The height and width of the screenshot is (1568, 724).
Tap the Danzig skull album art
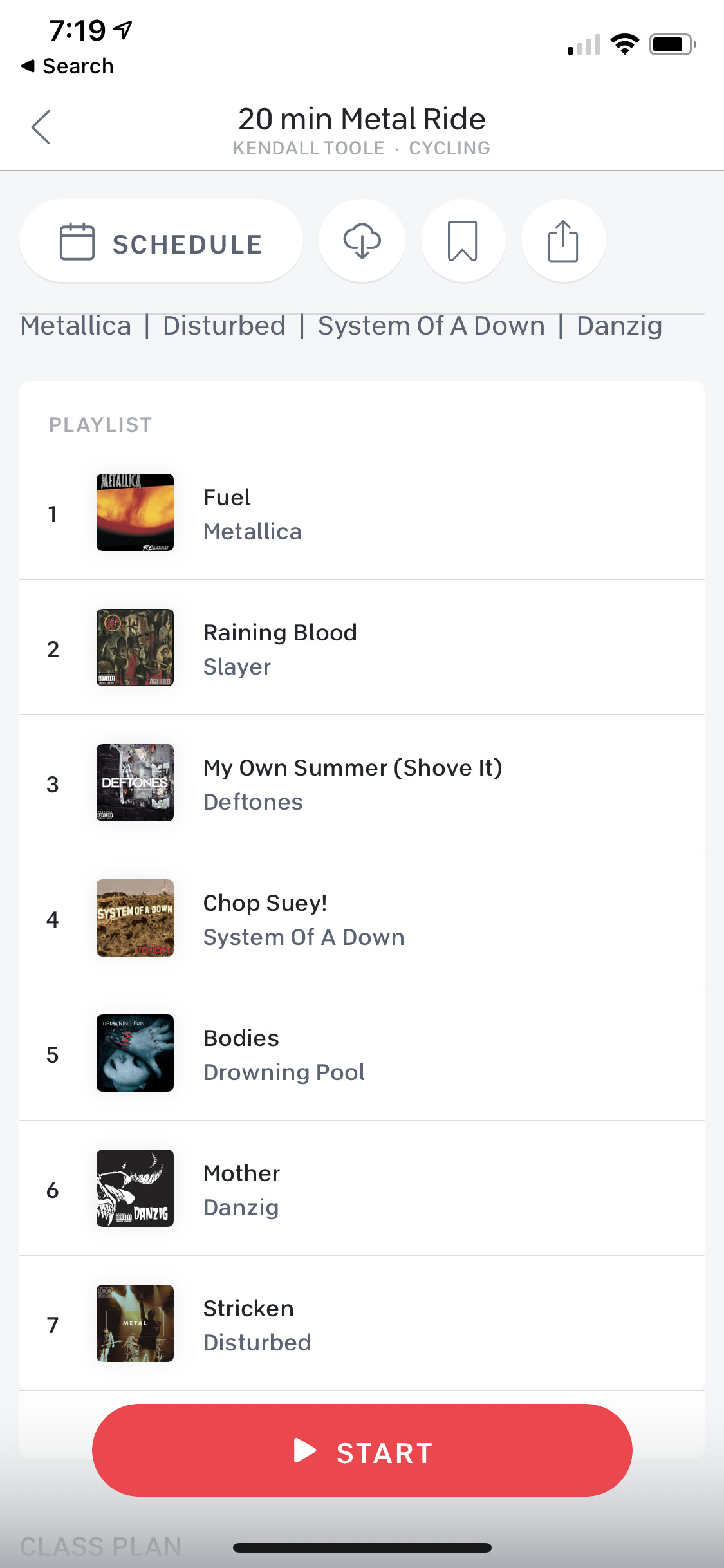coord(135,1188)
